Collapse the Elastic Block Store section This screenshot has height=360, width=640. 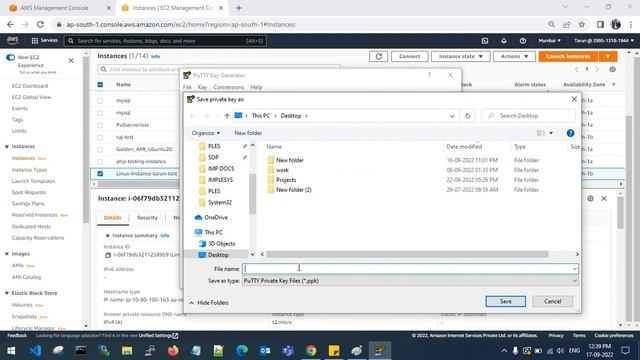(7, 293)
